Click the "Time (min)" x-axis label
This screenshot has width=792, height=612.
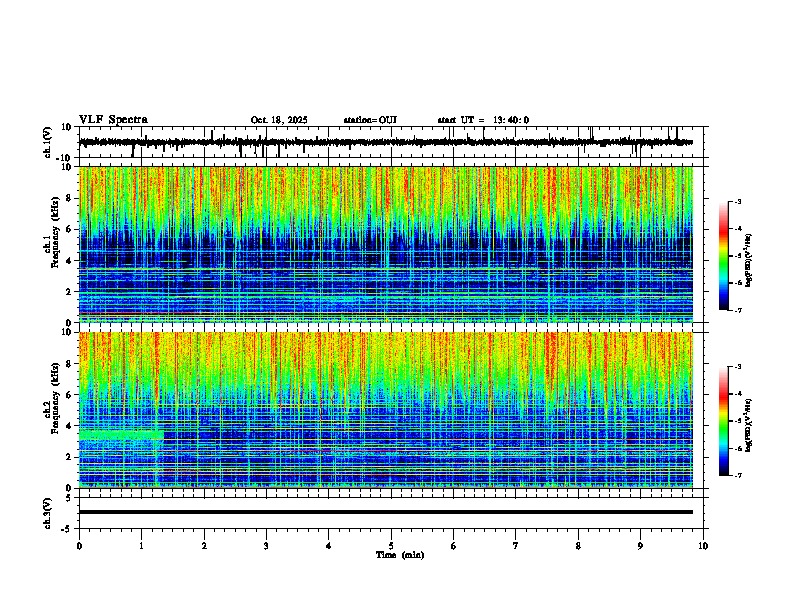pyautogui.click(x=400, y=555)
